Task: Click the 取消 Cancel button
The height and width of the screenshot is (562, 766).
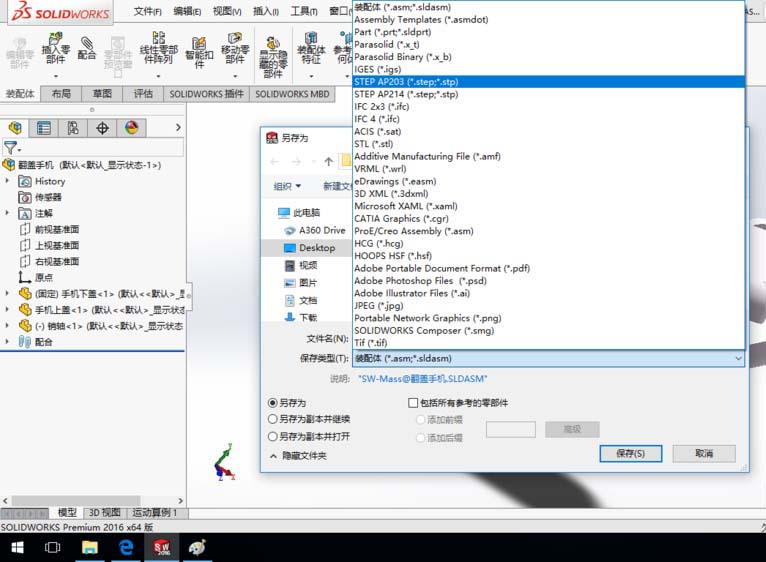Action: pyautogui.click(x=704, y=454)
